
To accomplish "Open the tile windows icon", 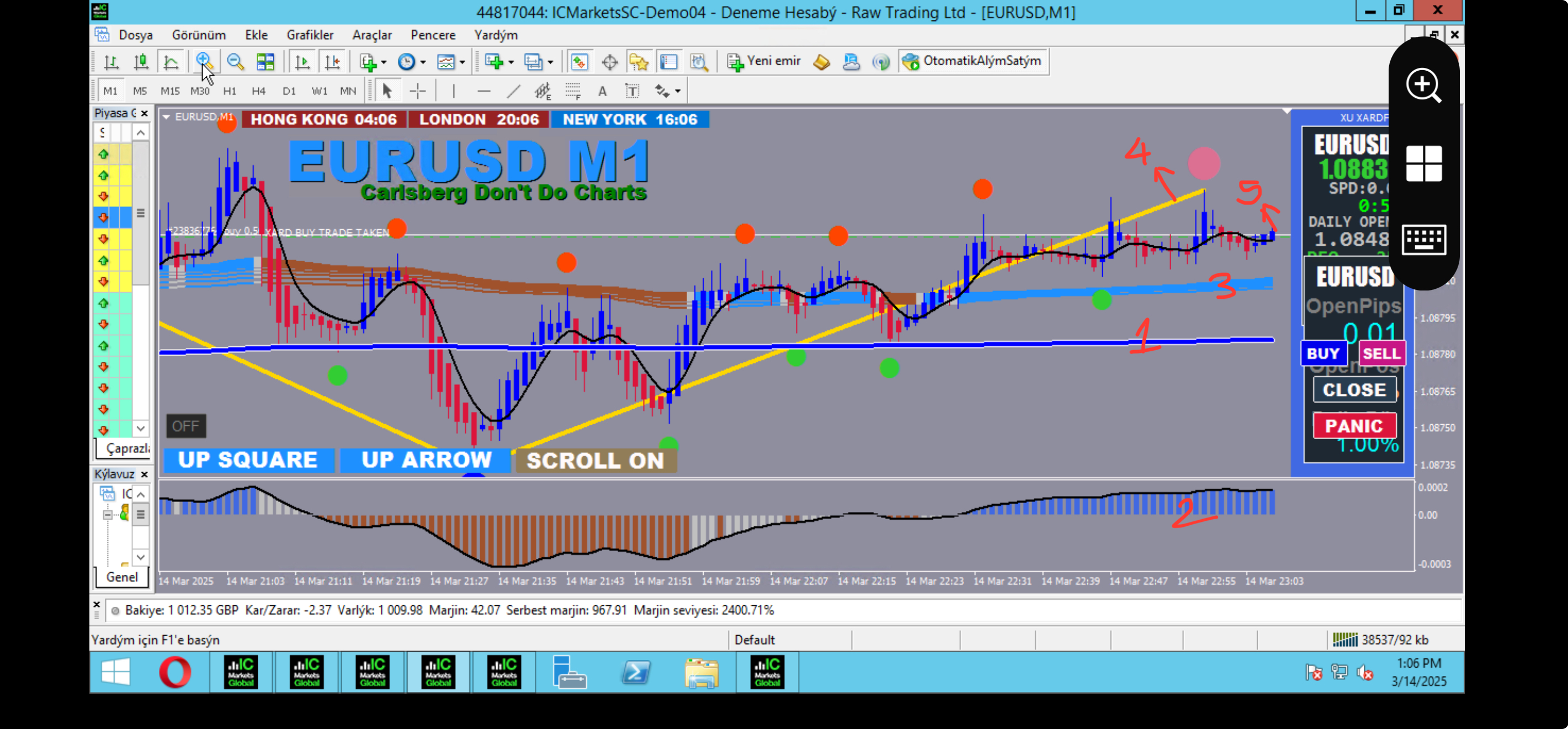I will click(x=265, y=61).
